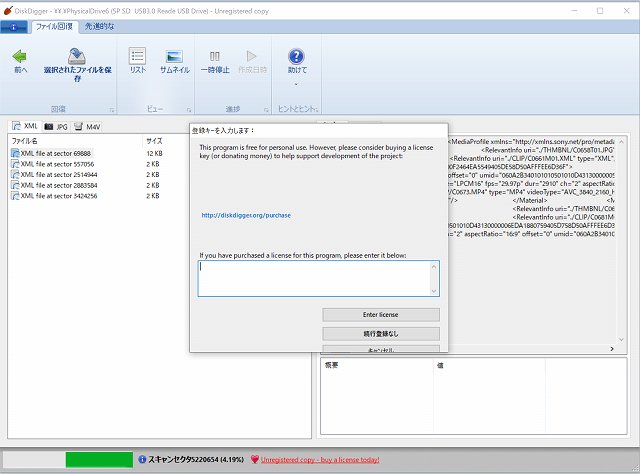Click the DiskDigger app icon in title bar
This screenshot has height=474, width=640.
(x=8, y=11)
